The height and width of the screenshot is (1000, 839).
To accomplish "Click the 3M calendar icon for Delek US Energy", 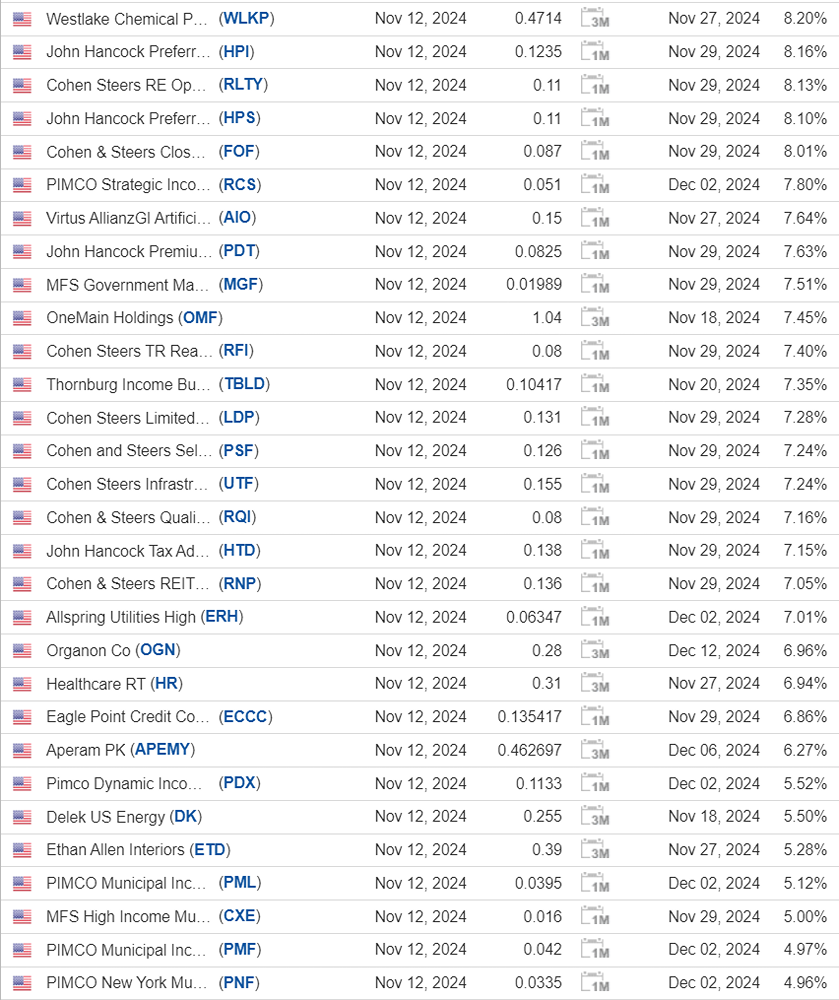I will pyautogui.click(x=595, y=816).
